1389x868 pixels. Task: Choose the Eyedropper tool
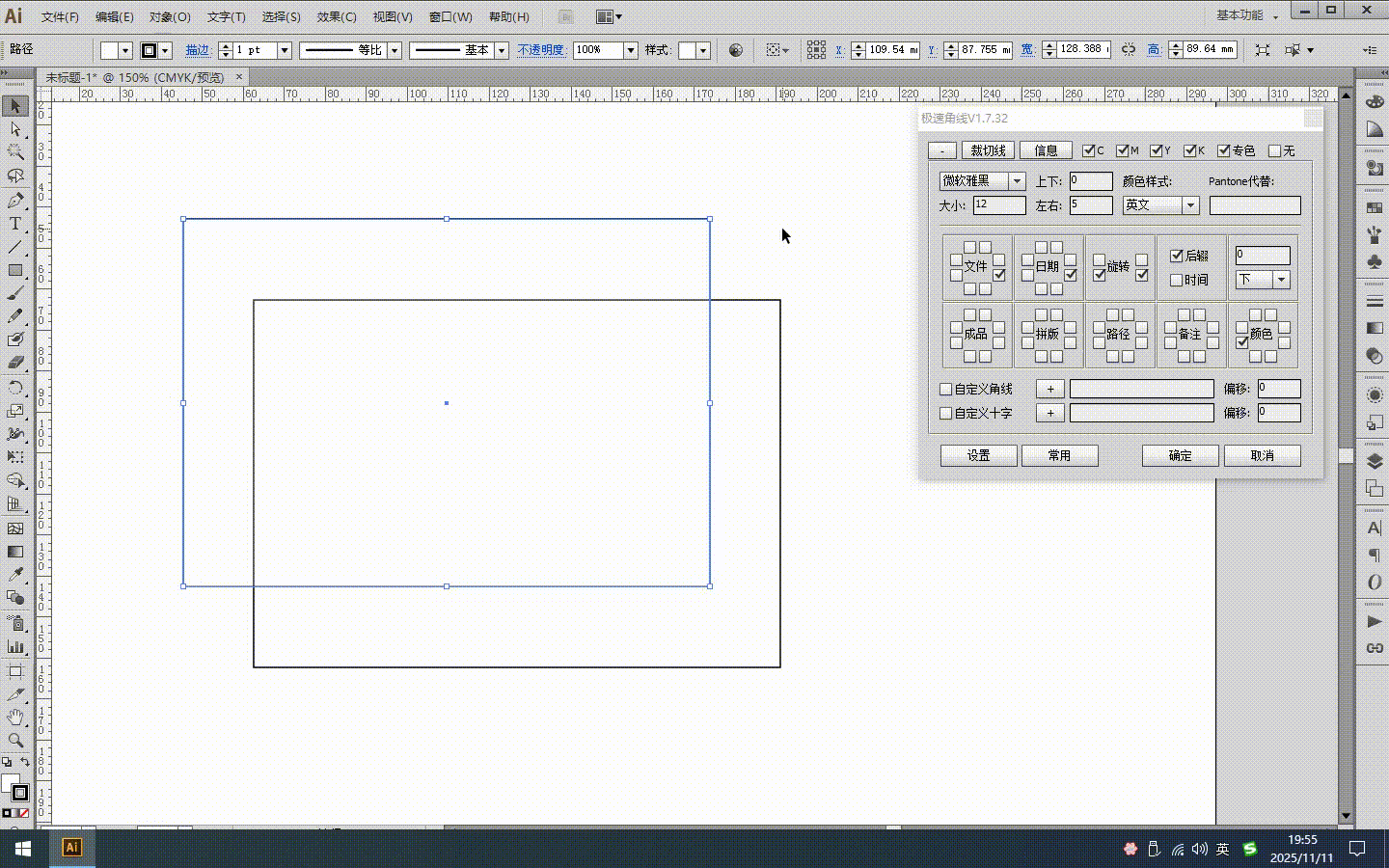pyautogui.click(x=15, y=575)
